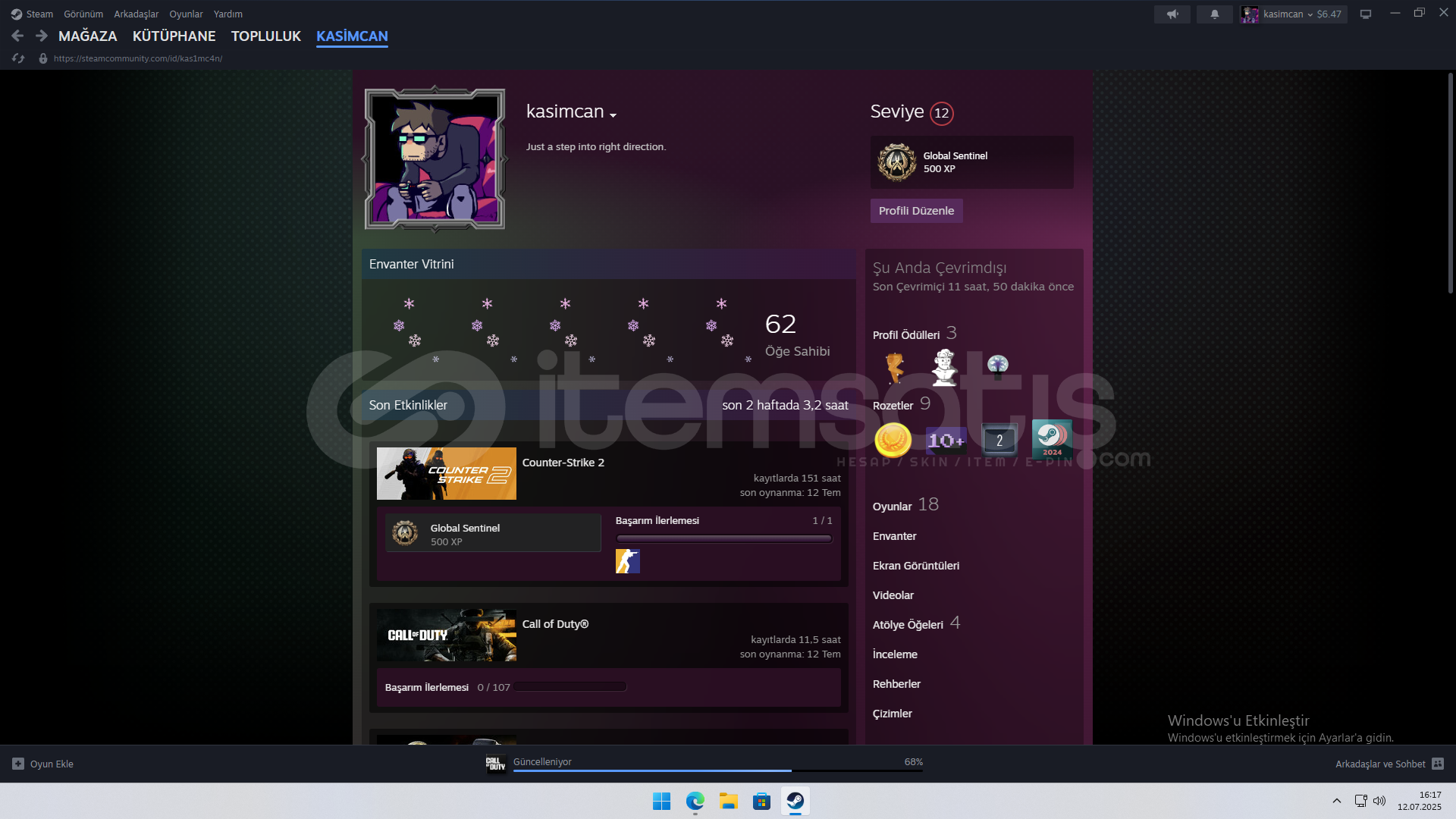Click the level 12 circle badge
This screenshot has width=1456, height=819.
(942, 113)
